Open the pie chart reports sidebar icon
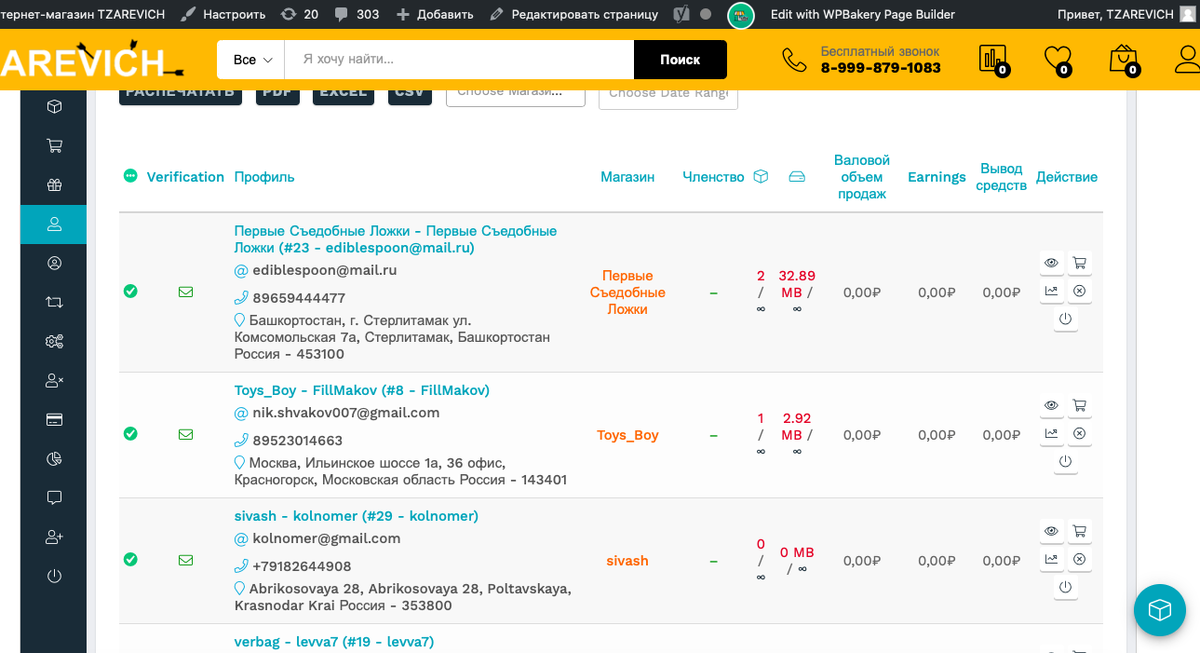This screenshot has height=653, width=1200. (54, 459)
